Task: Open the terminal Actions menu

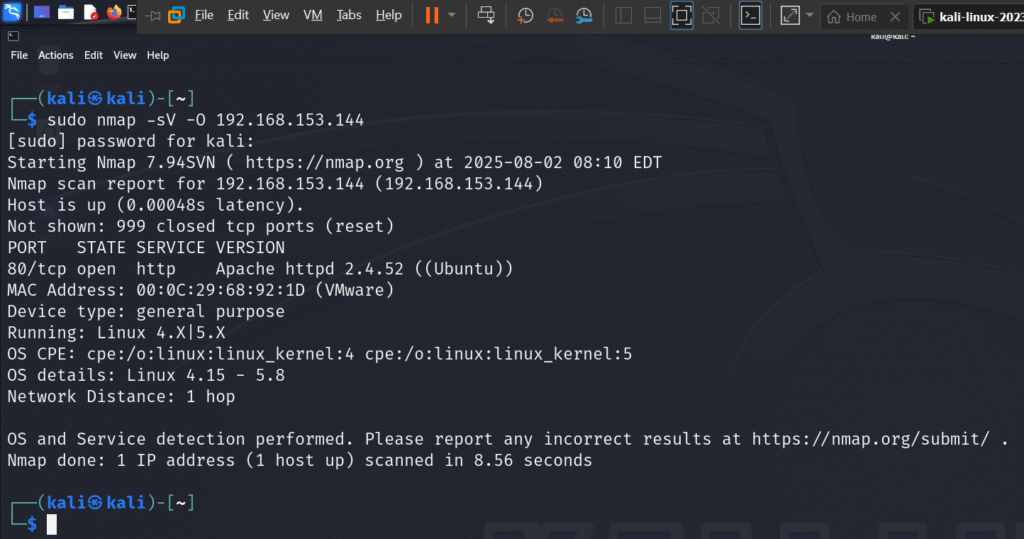Action: (x=56, y=56)
